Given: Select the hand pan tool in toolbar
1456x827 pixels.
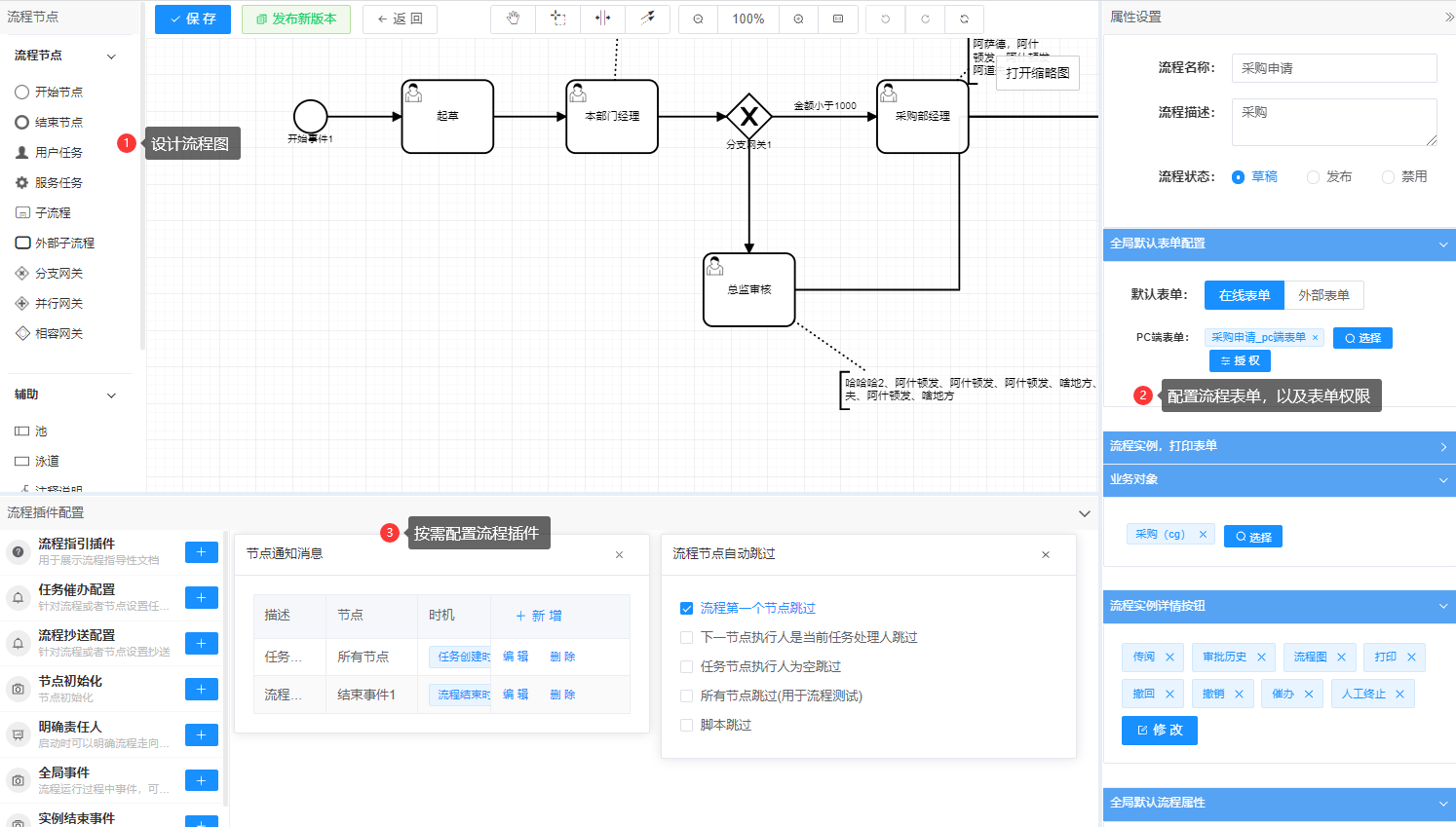Looking at the screenshot, I should tap(514, 19).
